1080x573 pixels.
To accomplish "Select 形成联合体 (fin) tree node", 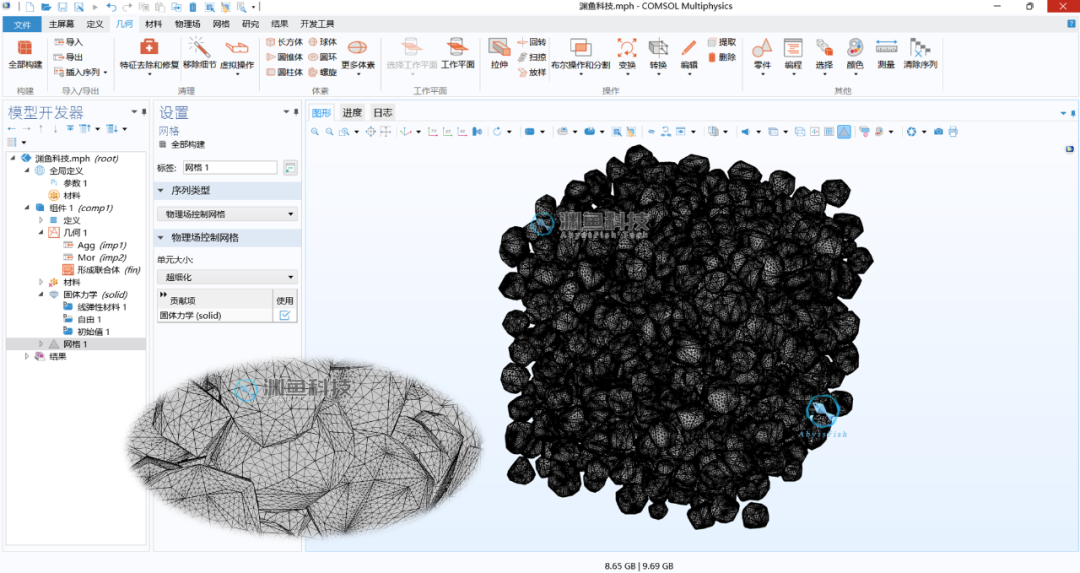I will pyautogui.click(x=101, y=270).
